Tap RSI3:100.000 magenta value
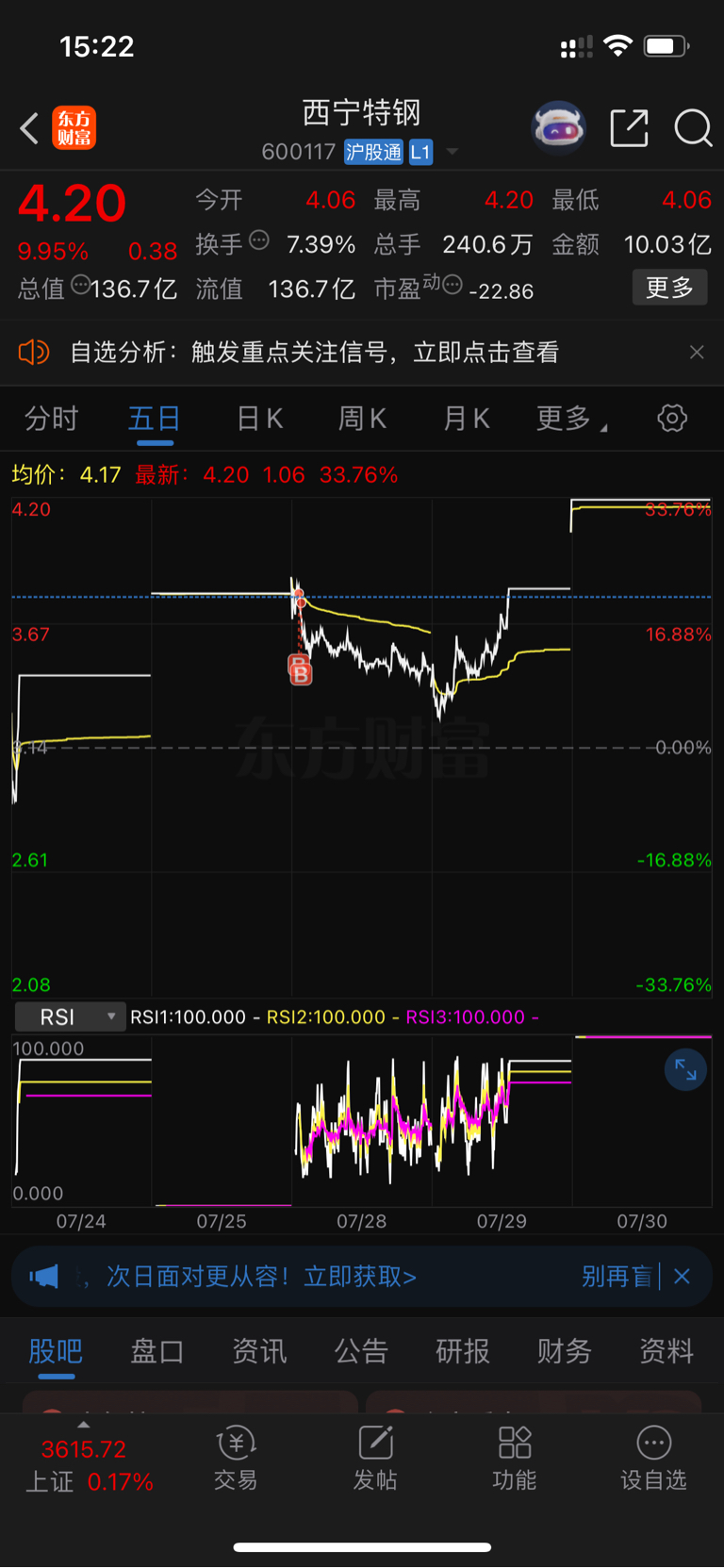This screenshot has width=724, height=1568. [465, 1017]
